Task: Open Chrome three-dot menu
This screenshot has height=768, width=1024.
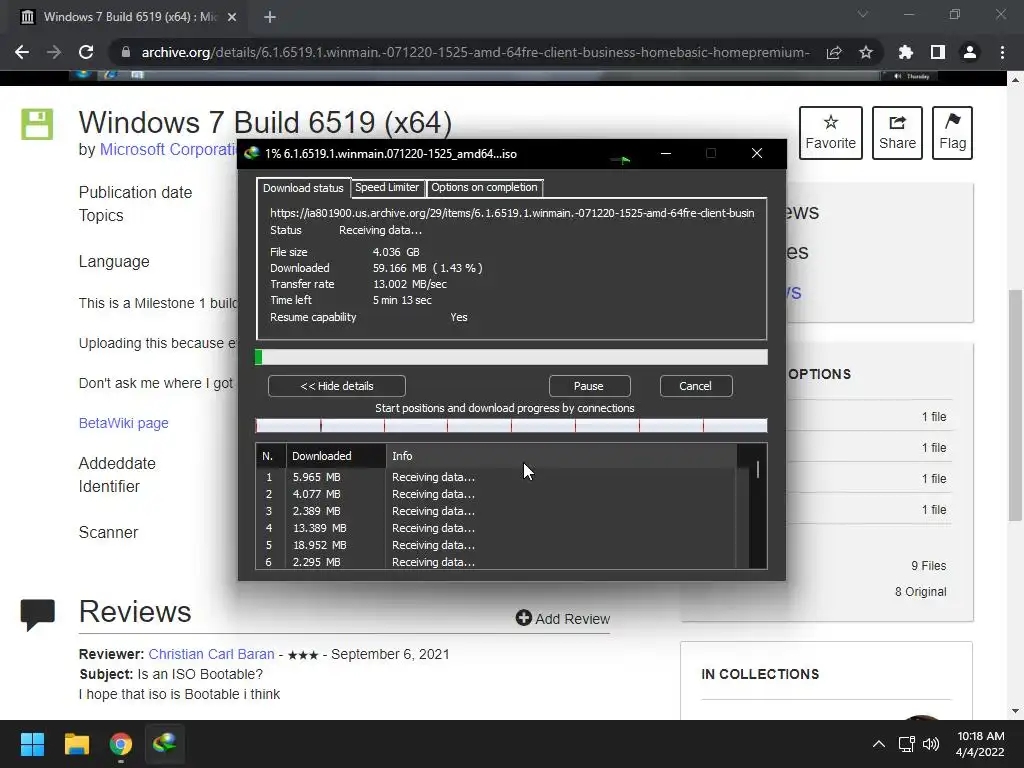Action: [x=1002, y=52]
